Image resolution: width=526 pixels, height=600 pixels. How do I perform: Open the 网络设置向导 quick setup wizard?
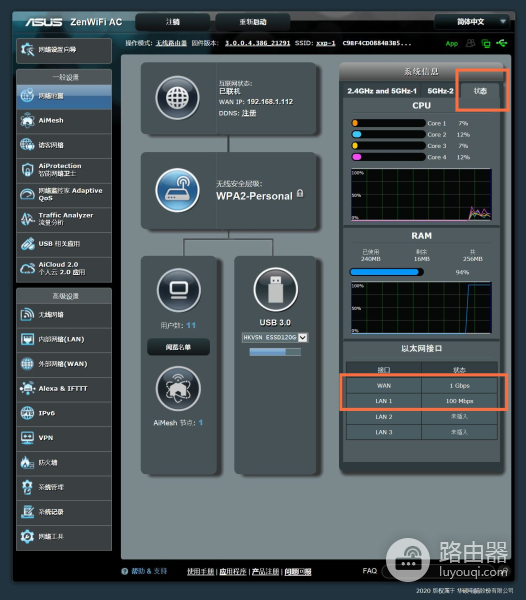[x=64, y=50]
